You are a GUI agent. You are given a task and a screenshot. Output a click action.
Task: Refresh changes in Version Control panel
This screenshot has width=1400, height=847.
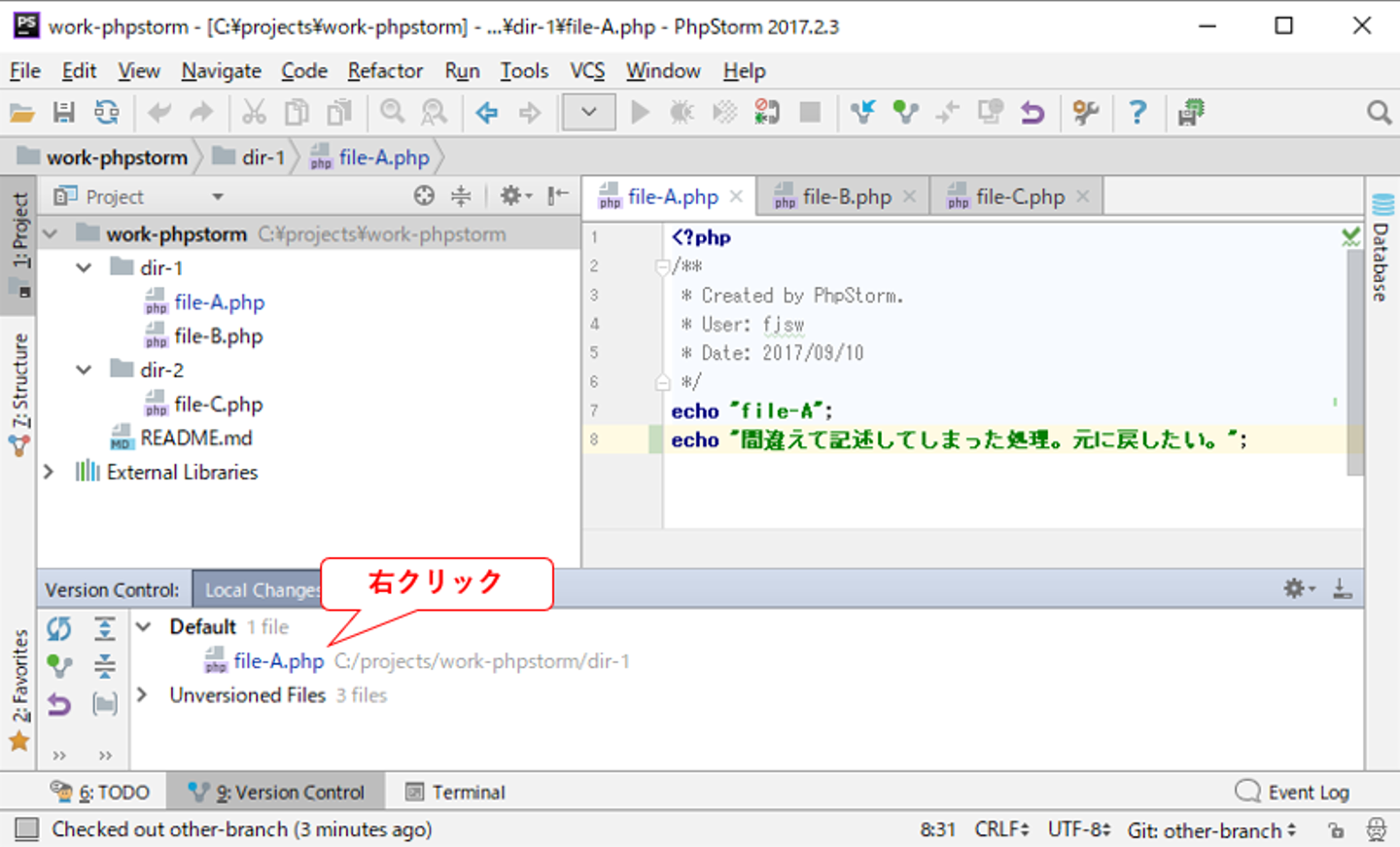click(59, 629)
